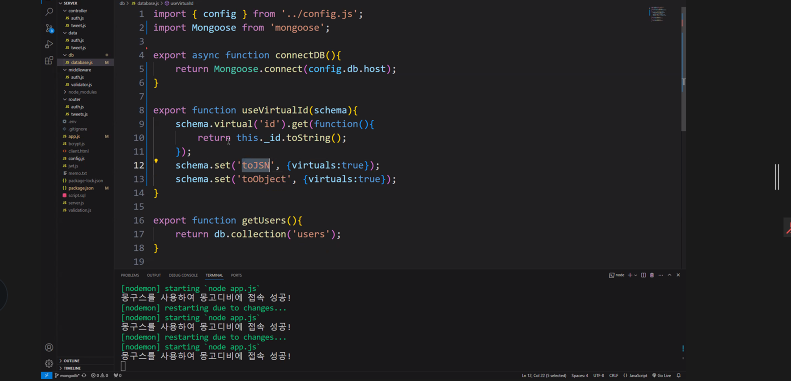
Task: Click the Spaces: 4 indentation setting
Action: [x=580, y=375]
